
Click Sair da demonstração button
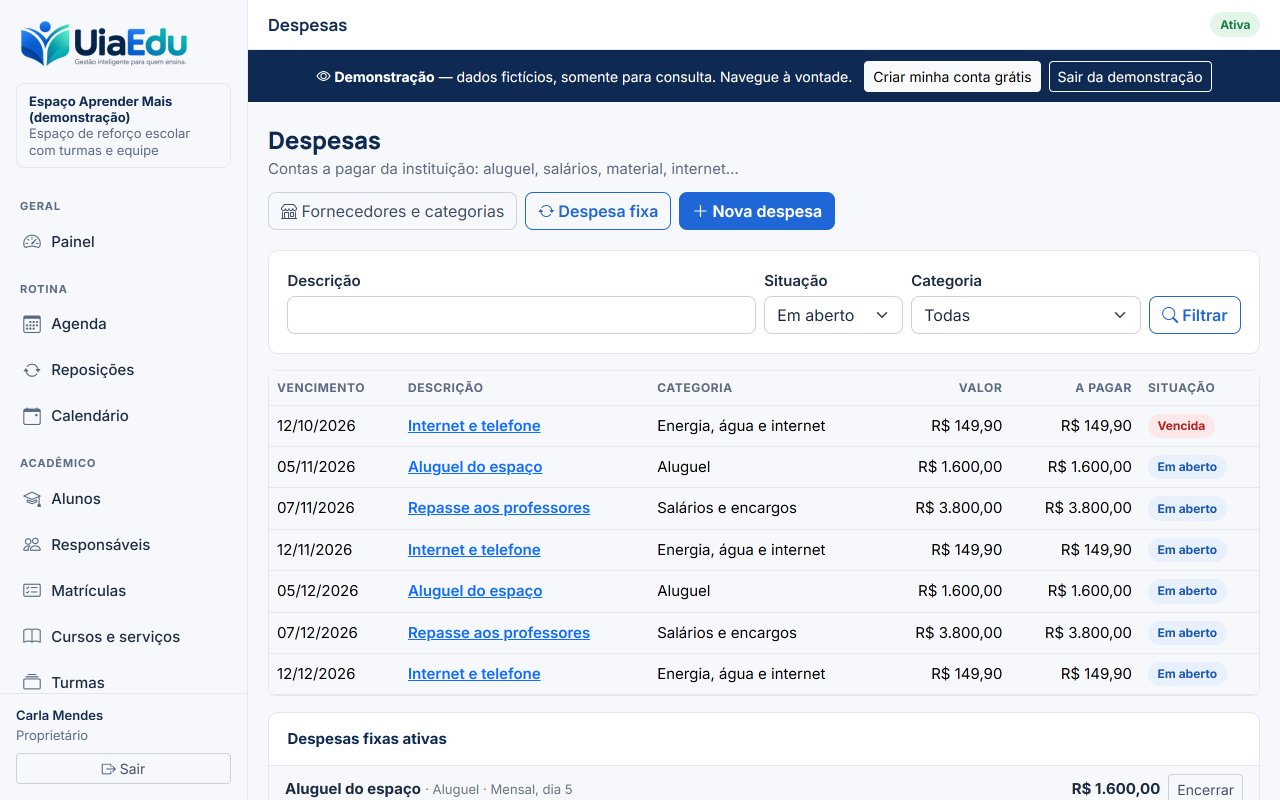tap(1130, 77)
